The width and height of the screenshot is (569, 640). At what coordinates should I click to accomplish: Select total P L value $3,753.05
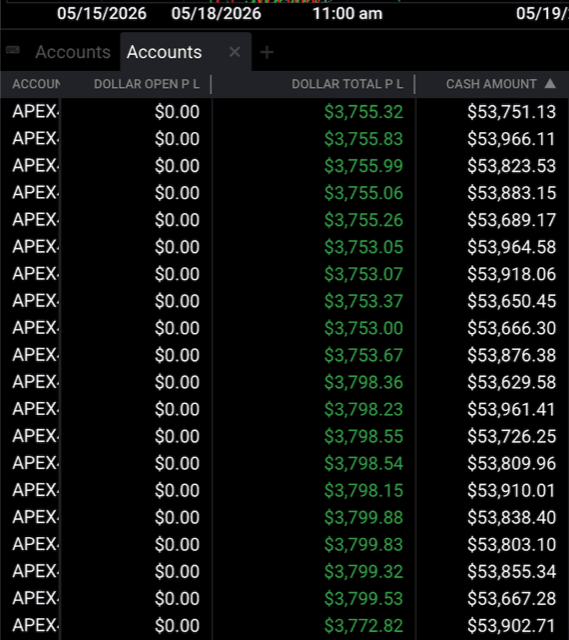363,247
